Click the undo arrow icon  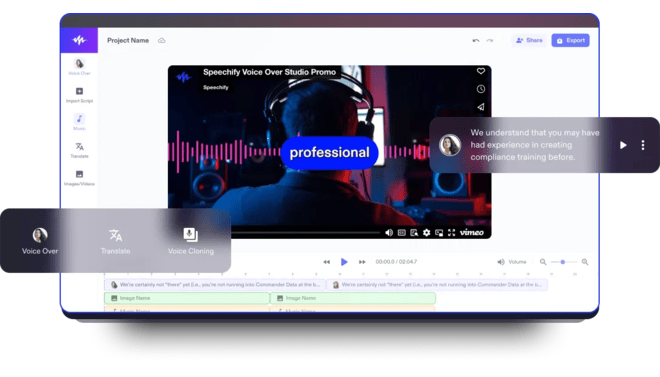click(476, 40)
